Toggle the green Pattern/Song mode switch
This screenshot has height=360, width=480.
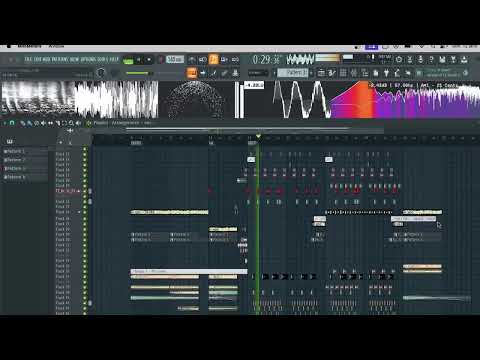[128, 60]
